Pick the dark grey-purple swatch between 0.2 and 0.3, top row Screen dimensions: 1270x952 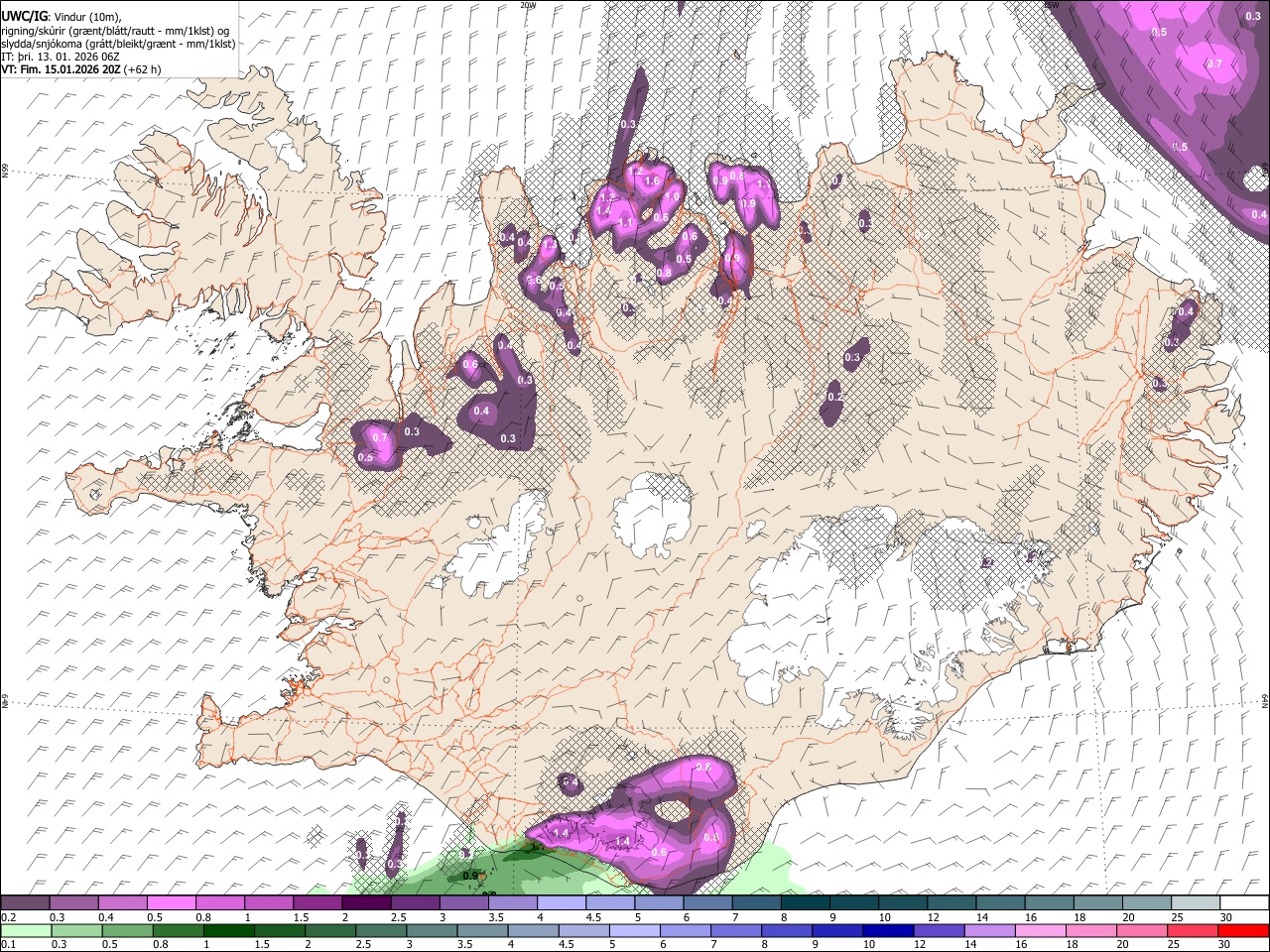(x=25, y=902)
